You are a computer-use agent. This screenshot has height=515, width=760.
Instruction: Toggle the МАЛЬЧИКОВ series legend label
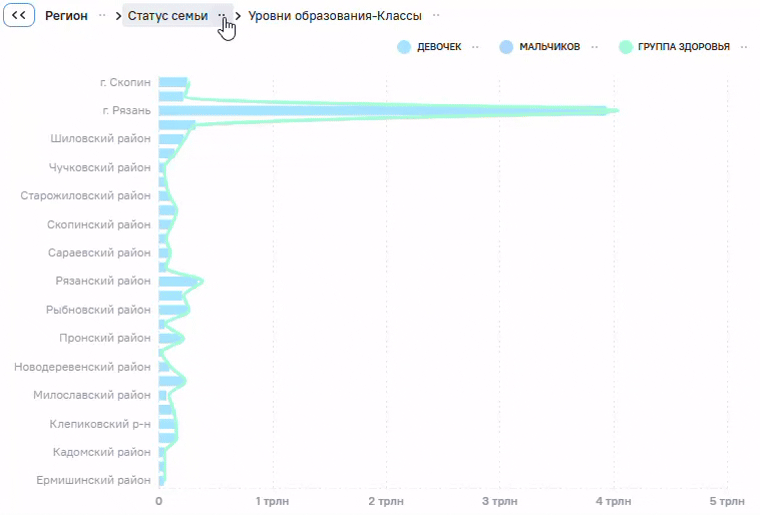click(x=550, y=47)
